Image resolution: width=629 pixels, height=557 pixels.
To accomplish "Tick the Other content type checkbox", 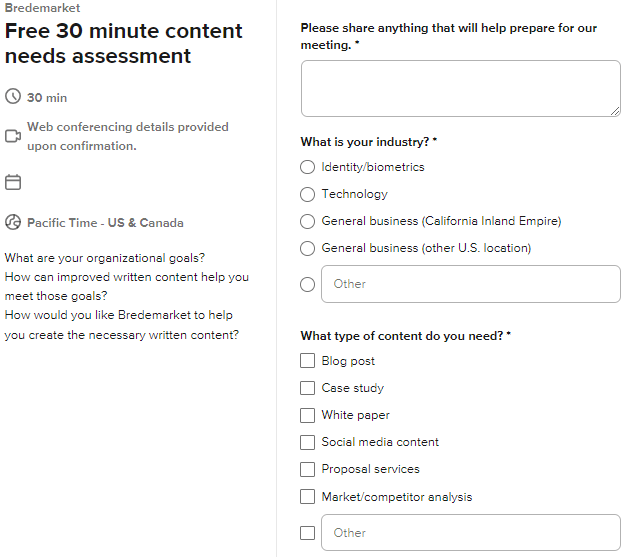I will pos(308,533).
